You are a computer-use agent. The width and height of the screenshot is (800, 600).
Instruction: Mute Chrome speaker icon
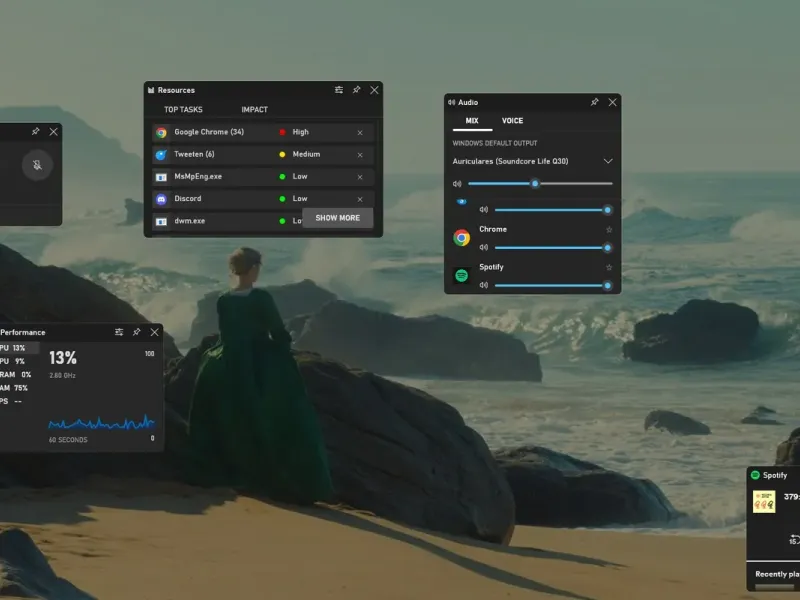point(484,247)
